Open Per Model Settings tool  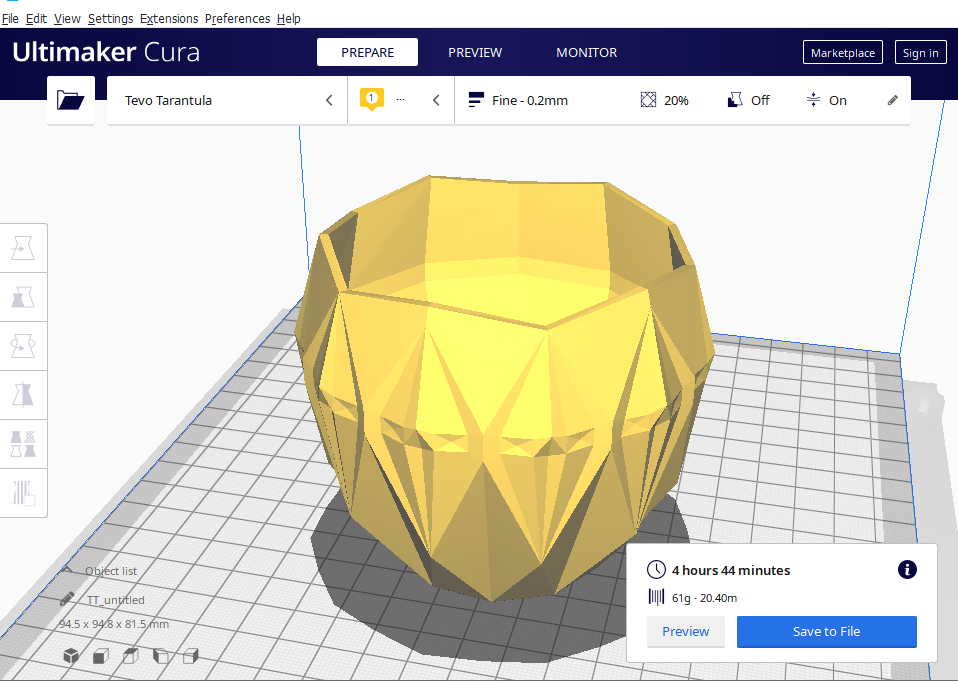click(x=23, y=444)
